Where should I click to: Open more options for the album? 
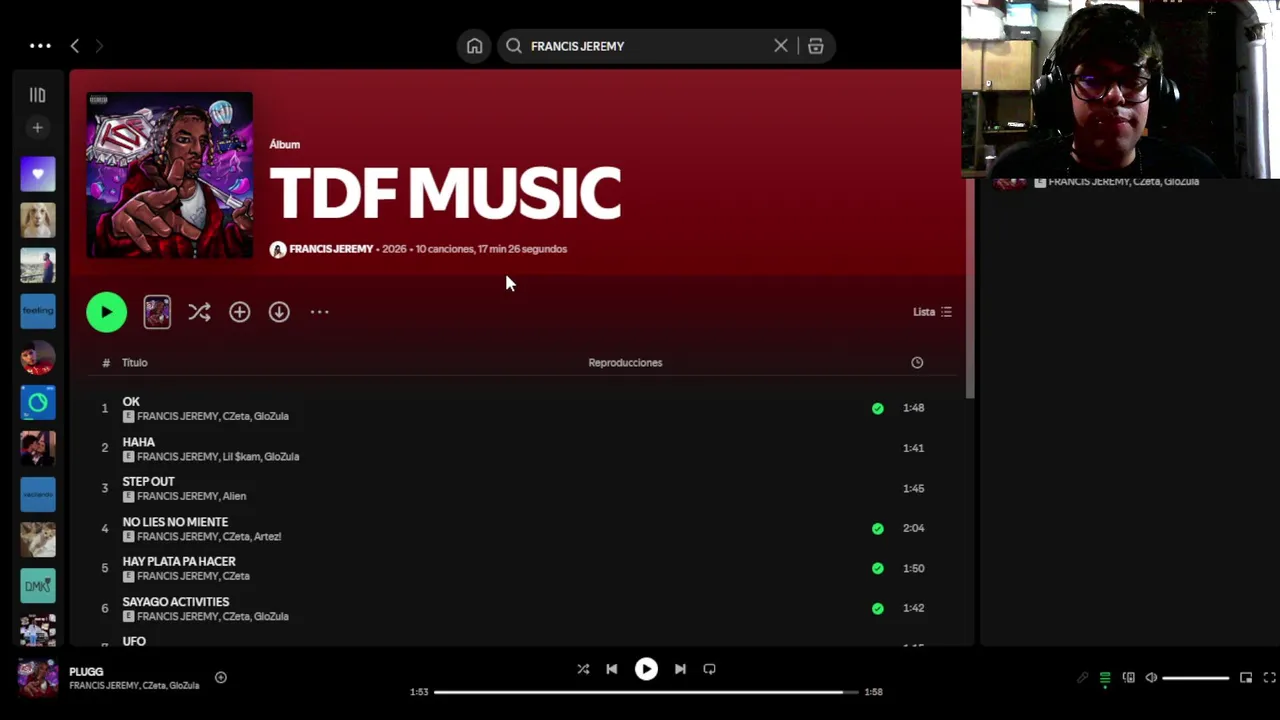[319, 312]
